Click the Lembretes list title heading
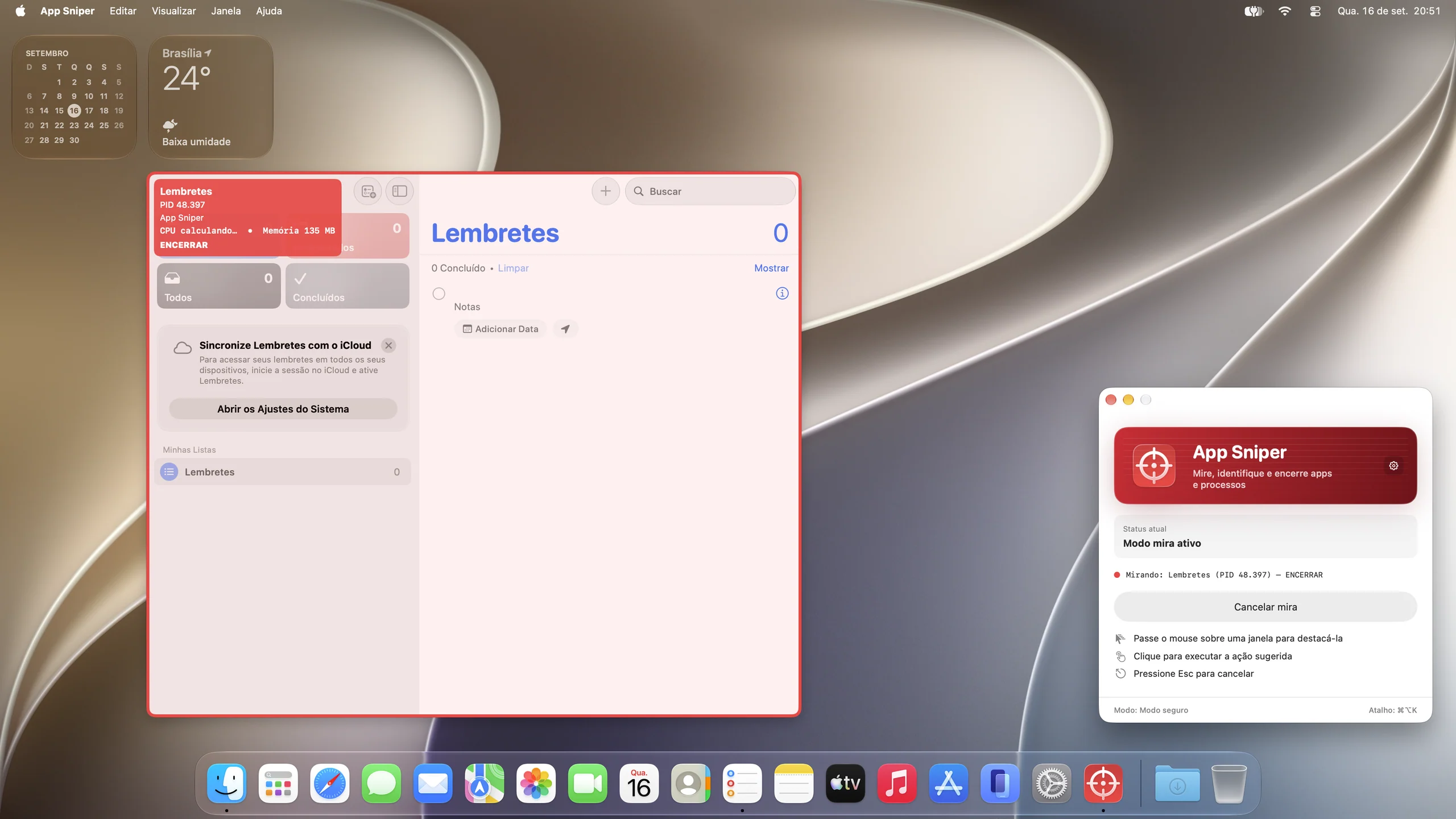 [495, 233]
